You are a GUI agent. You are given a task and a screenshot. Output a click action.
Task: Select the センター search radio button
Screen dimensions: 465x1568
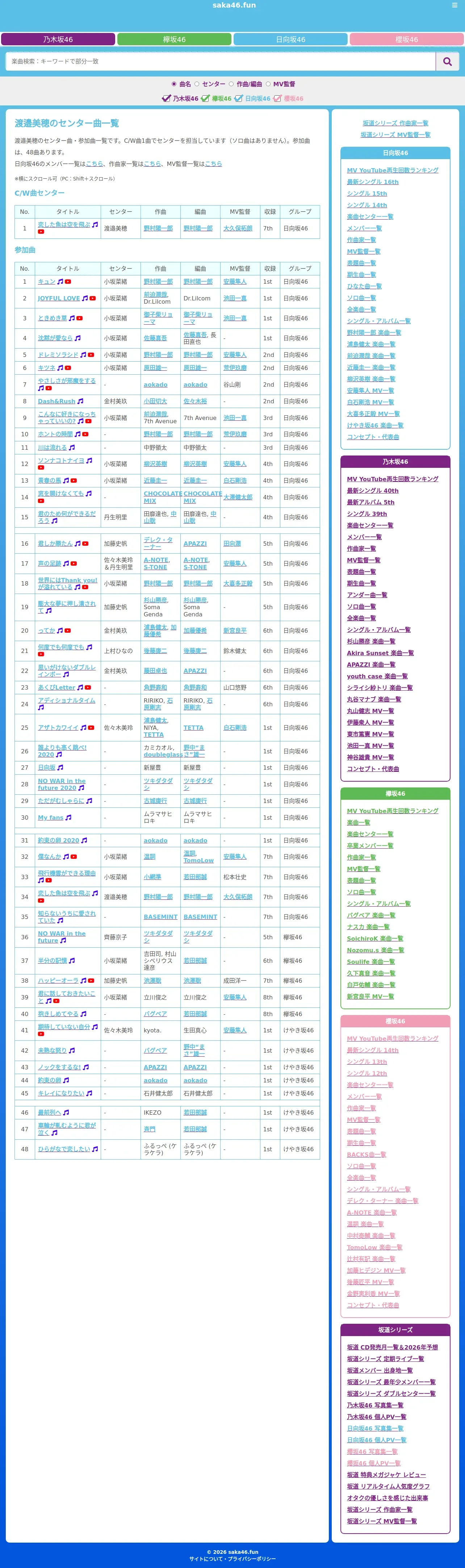197,84
